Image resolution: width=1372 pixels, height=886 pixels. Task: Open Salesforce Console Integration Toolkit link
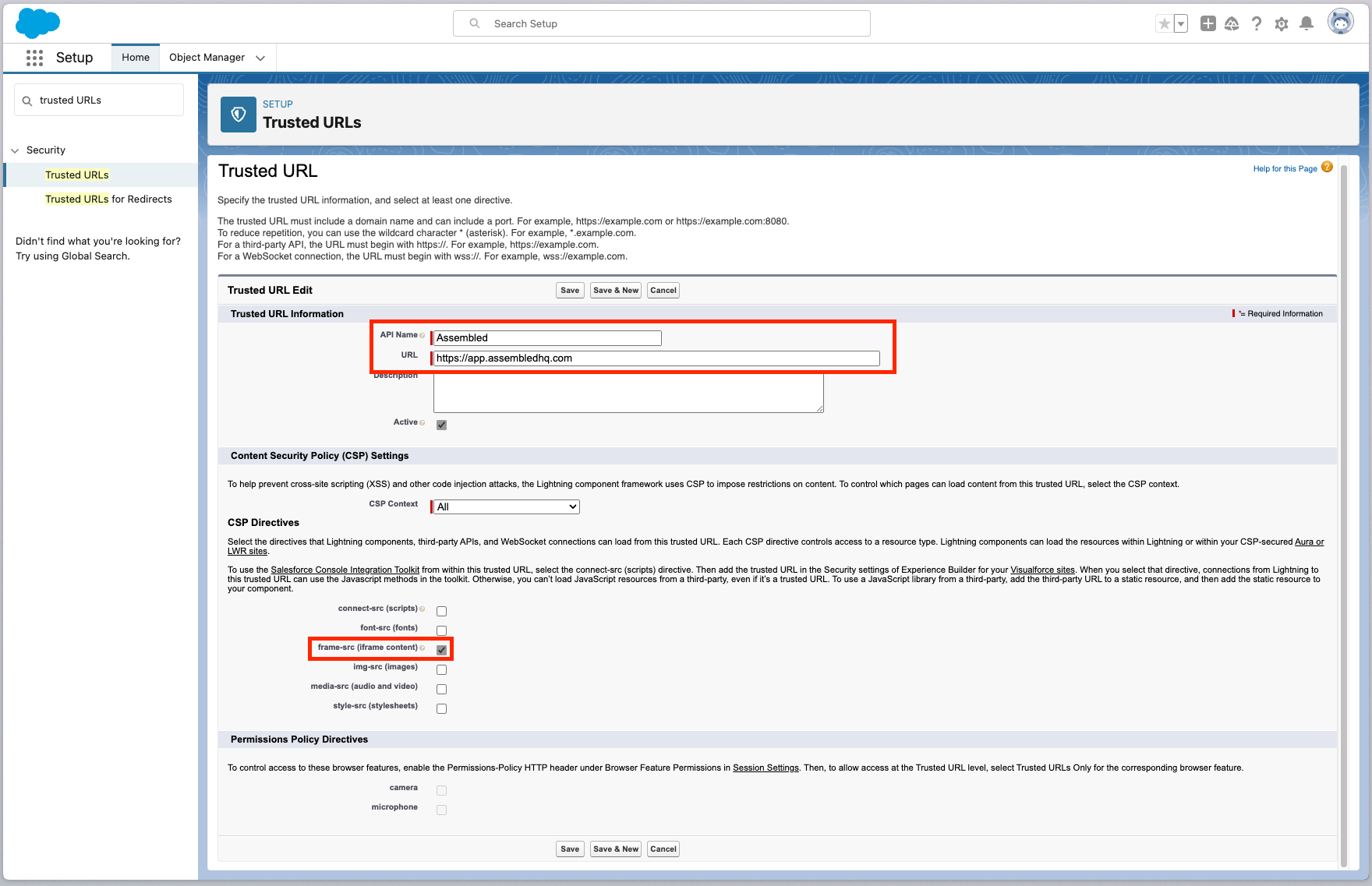[x=345, y=570]
